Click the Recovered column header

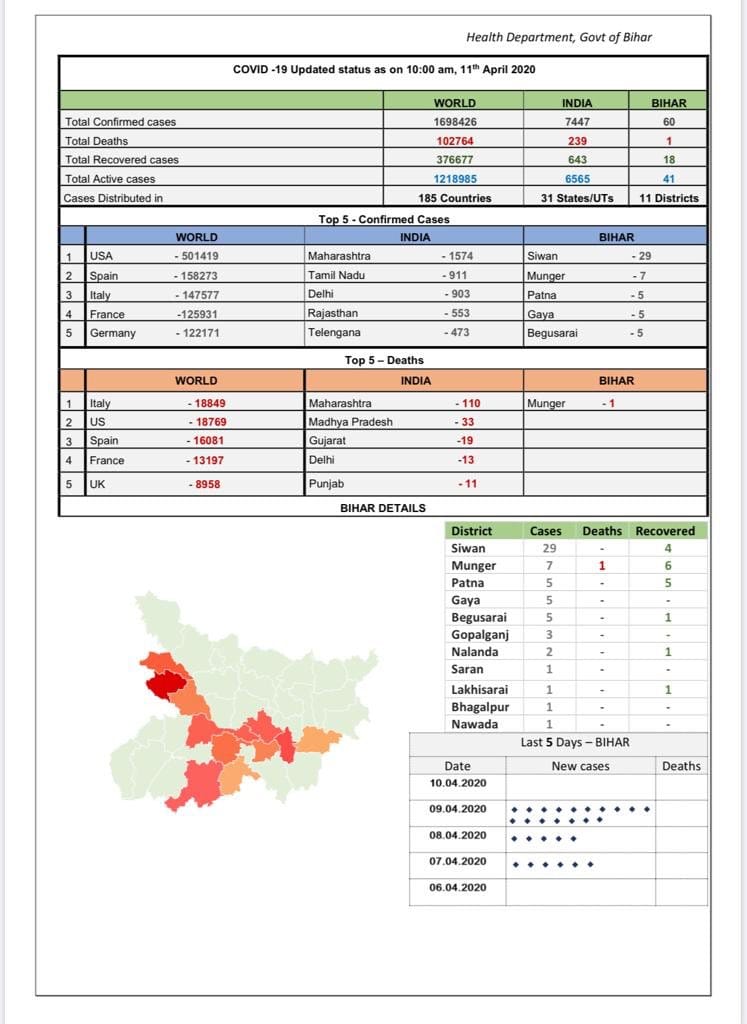point(665,531)
